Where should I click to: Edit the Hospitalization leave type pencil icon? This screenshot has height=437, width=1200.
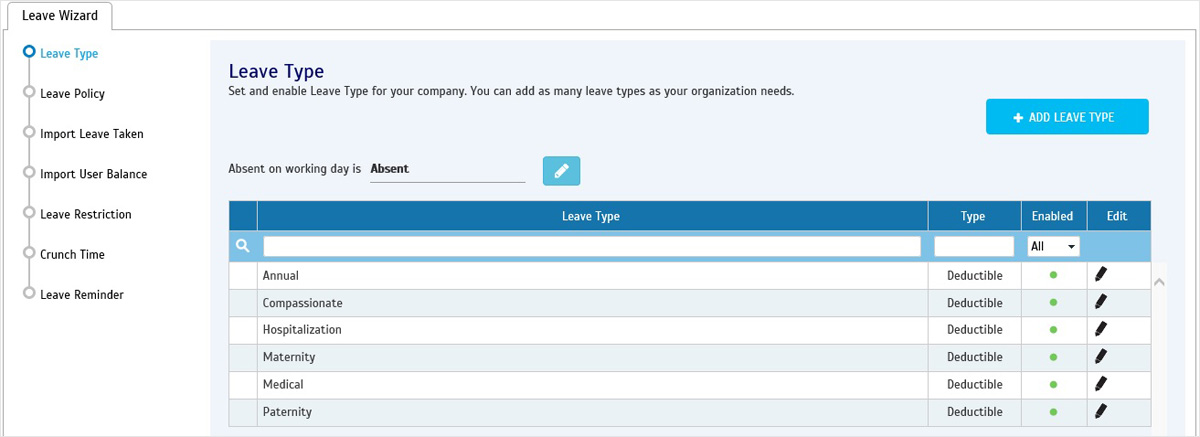click(1101, 329)
